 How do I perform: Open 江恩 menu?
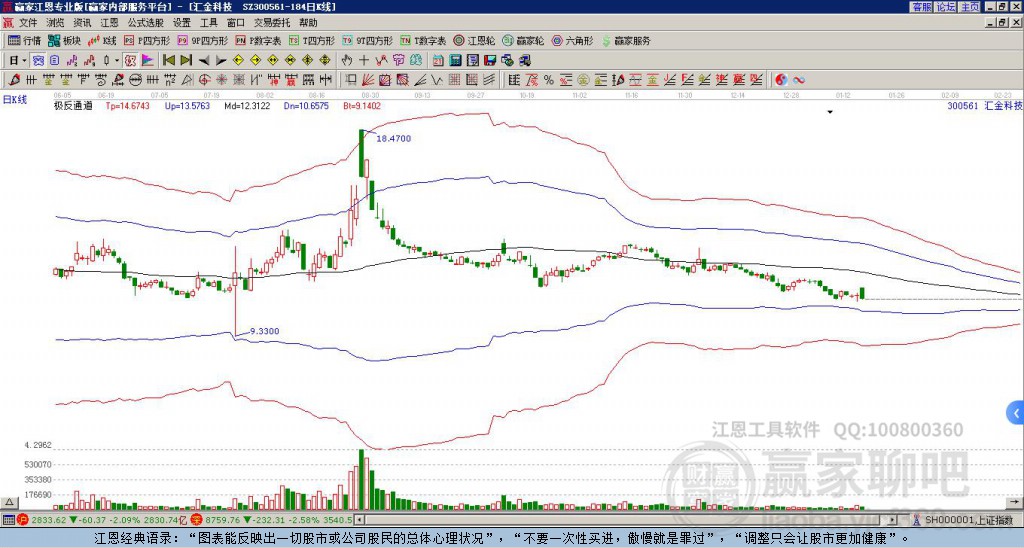109,23
